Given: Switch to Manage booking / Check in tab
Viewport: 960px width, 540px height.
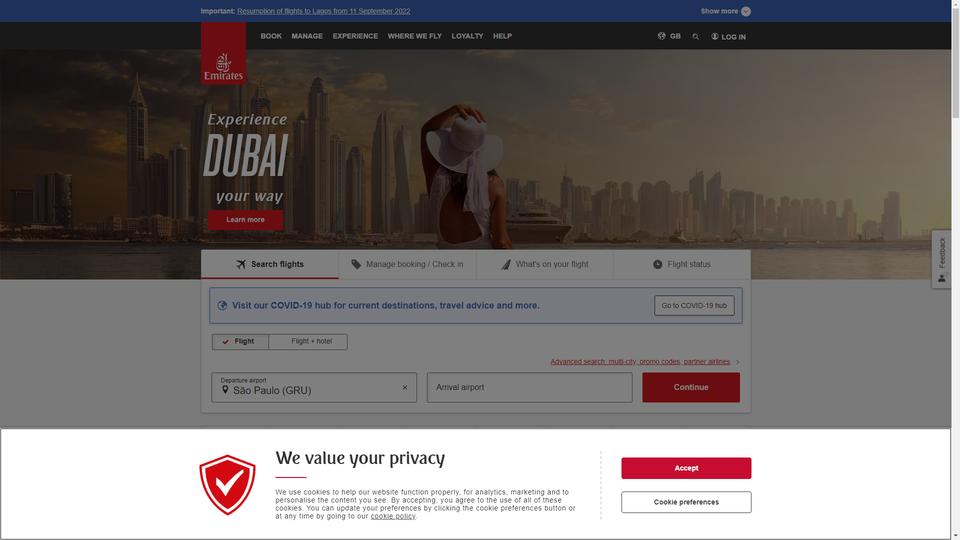Looking at the screenshot, I should (x=407, y=264).
